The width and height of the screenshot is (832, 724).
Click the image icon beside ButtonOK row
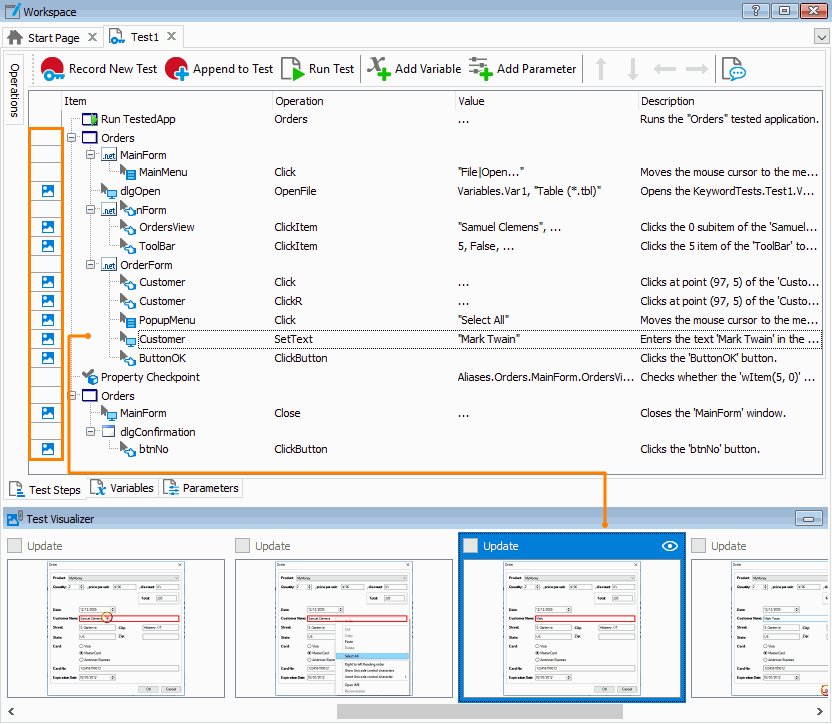click(48, 358)
